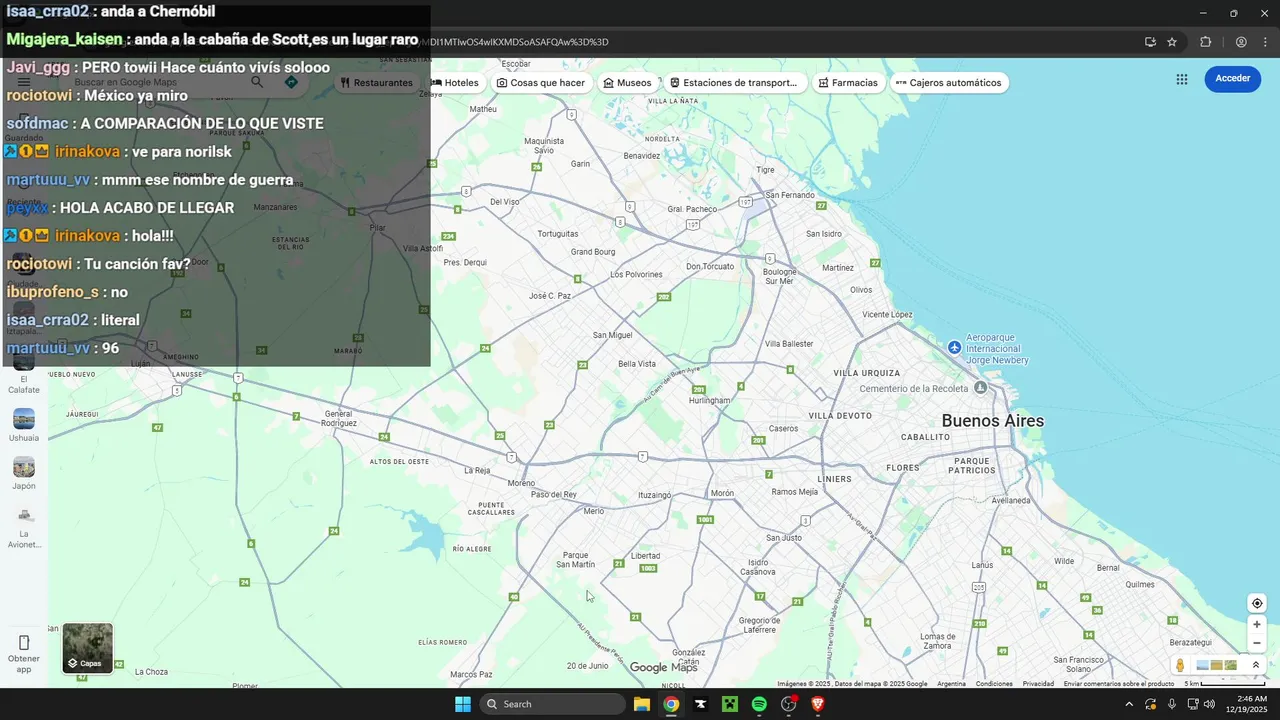This screenshot has width=1280, height=720.
Task: Open the Condiciones footer link
Action: [x=994, y=684]
